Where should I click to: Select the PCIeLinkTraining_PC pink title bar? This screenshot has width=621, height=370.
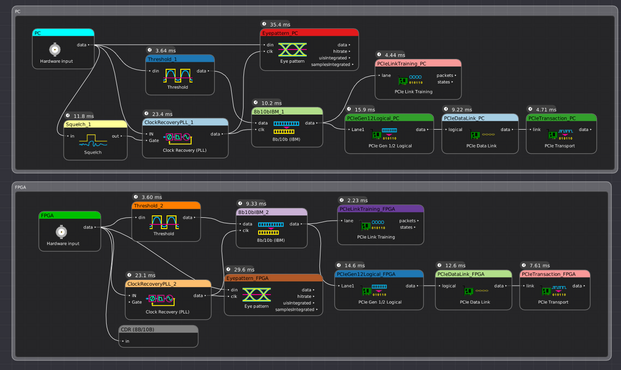418,63
